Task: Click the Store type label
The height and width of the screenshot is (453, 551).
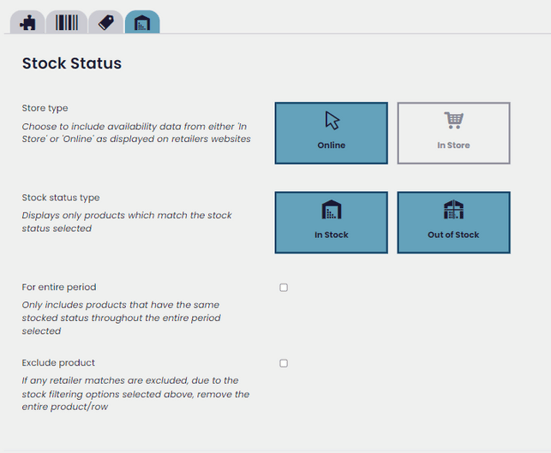Action: (x=45, y=108)
